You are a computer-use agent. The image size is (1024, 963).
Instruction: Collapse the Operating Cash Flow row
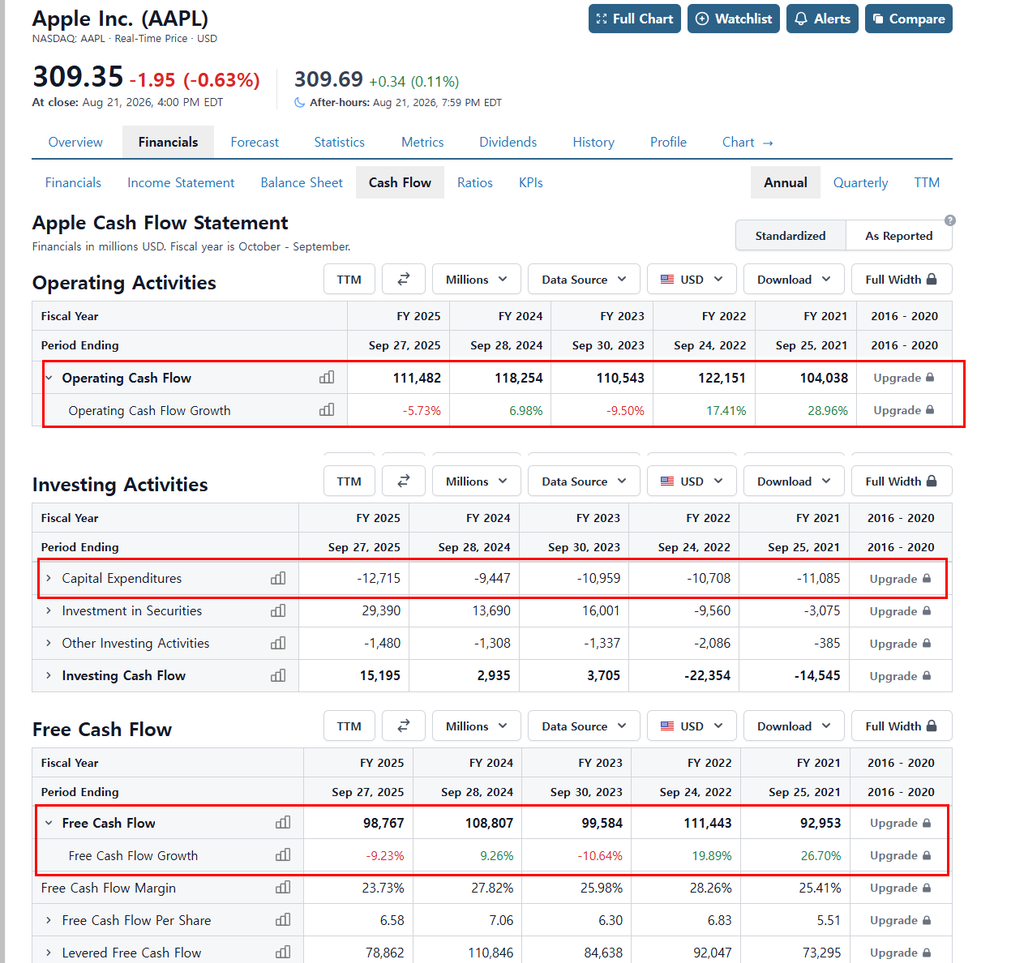49,378
